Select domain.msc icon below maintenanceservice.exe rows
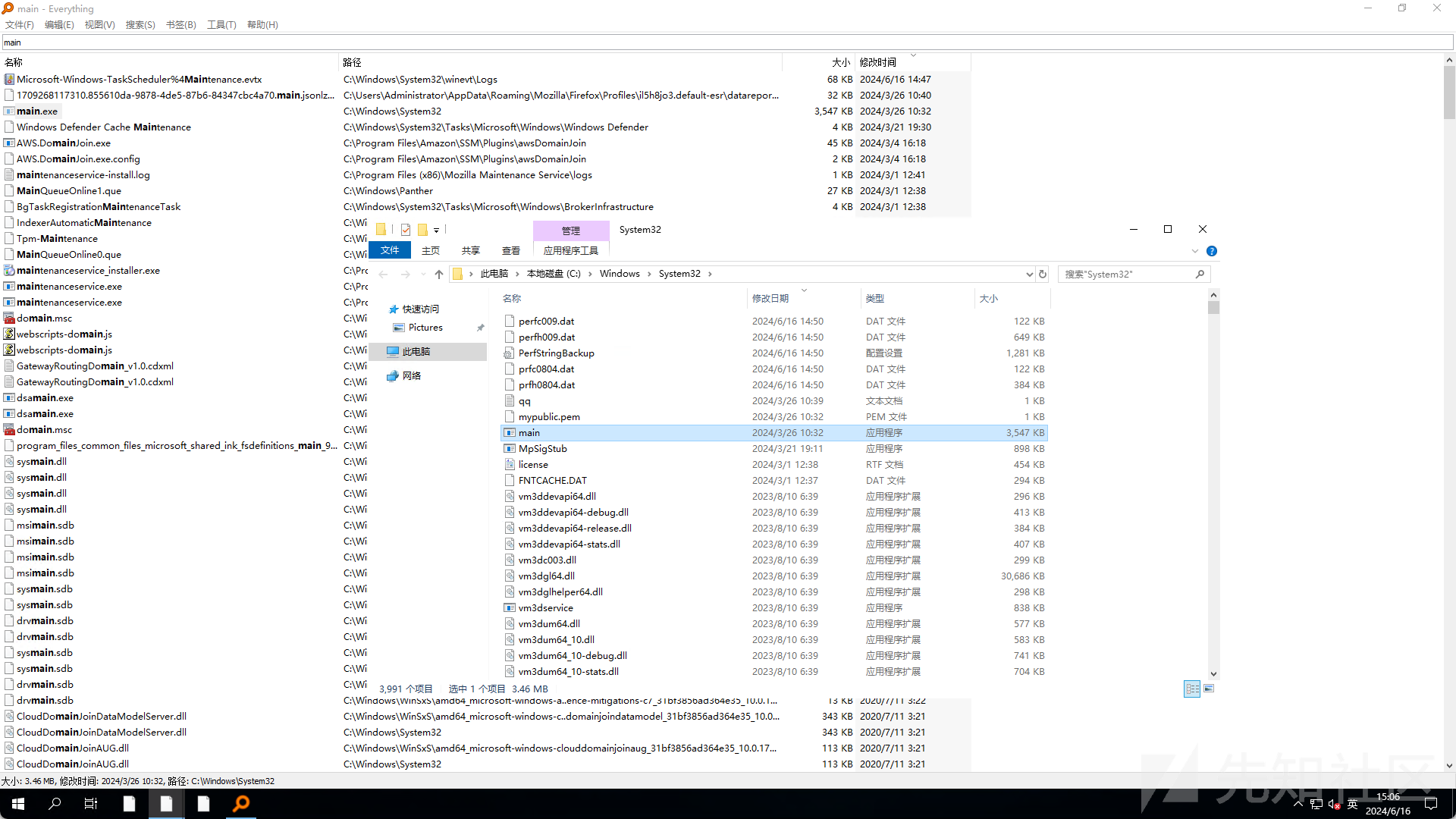The image size is (1456, 819). coord(9,318)
